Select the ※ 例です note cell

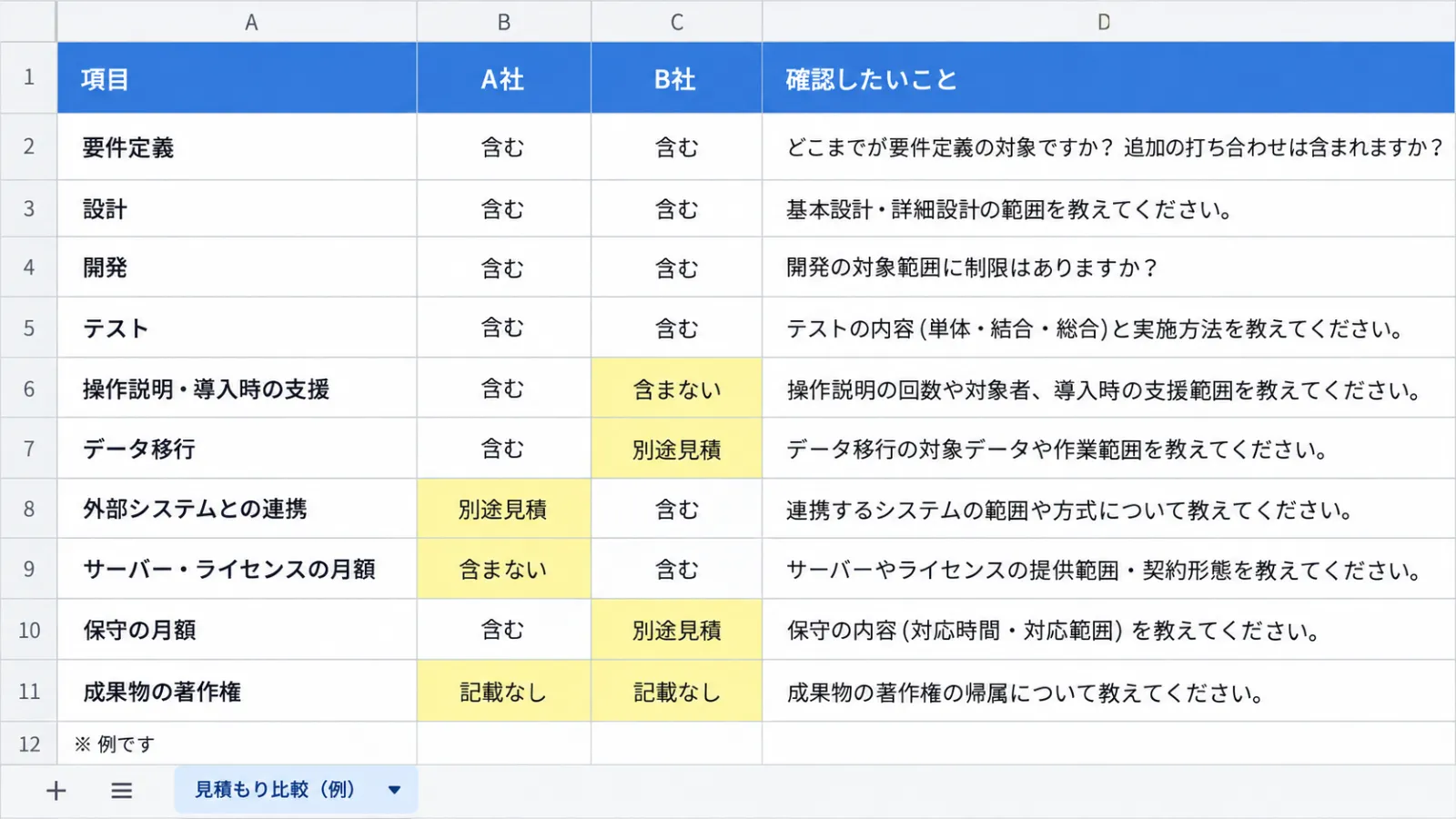coord(237,743)
